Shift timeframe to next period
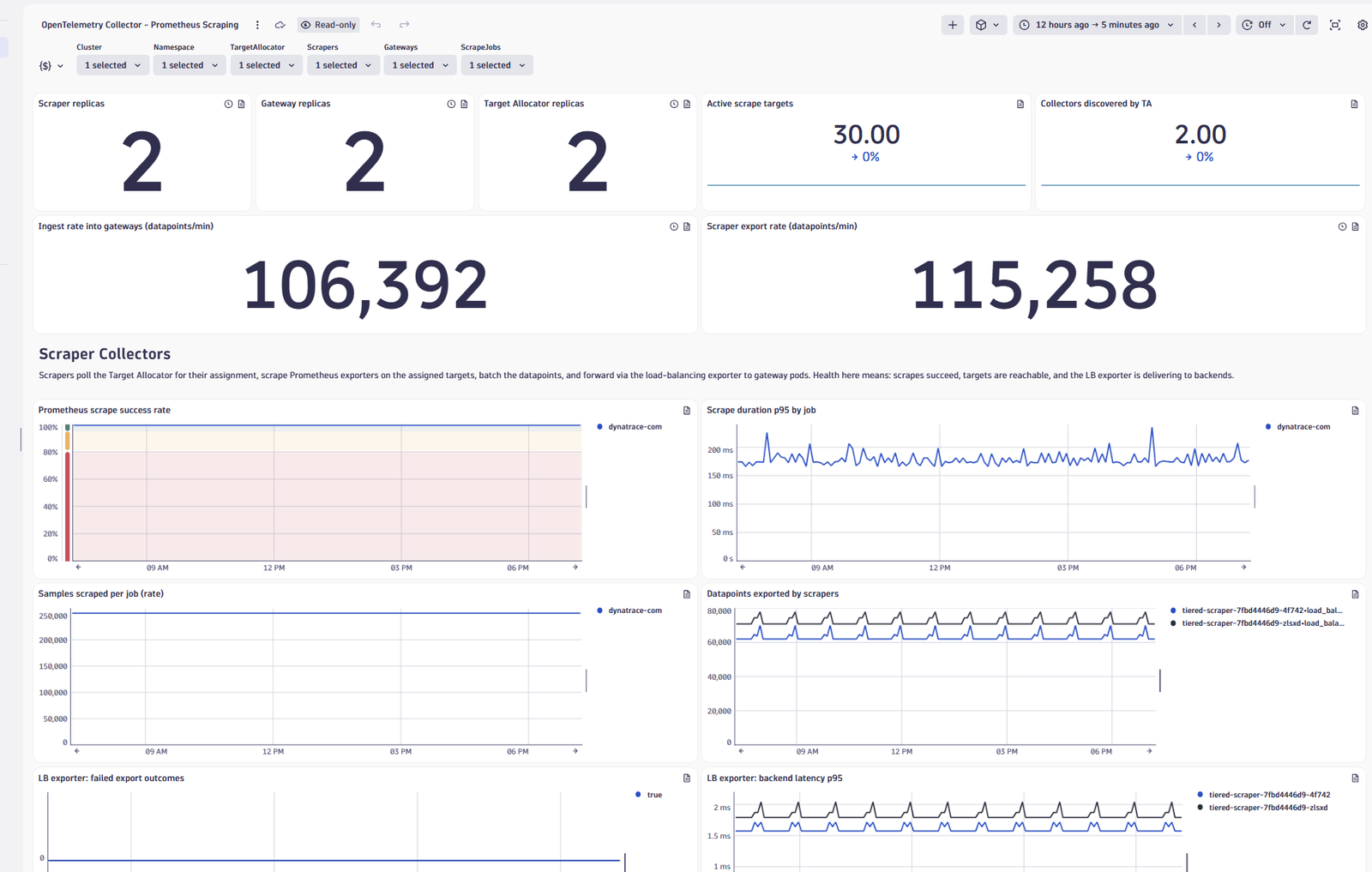Image resolution: width=1372 pixels, height=872 pixels. point(1219,25)
